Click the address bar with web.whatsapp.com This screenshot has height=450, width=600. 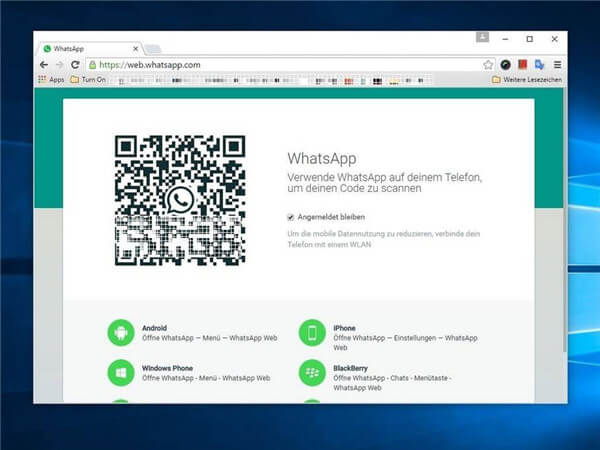click(x=283, y=65)
